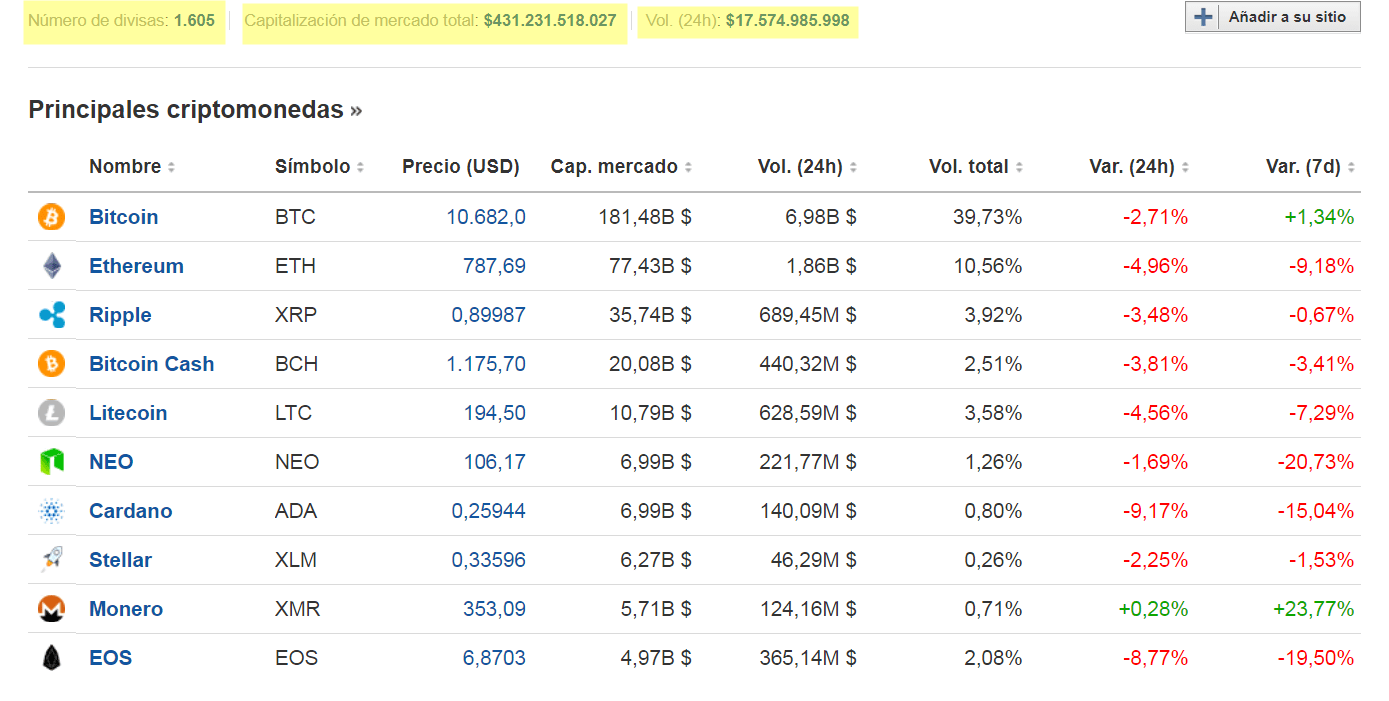
Task: Sort by Vol. (24h) column header
Action: click(800, 167)
